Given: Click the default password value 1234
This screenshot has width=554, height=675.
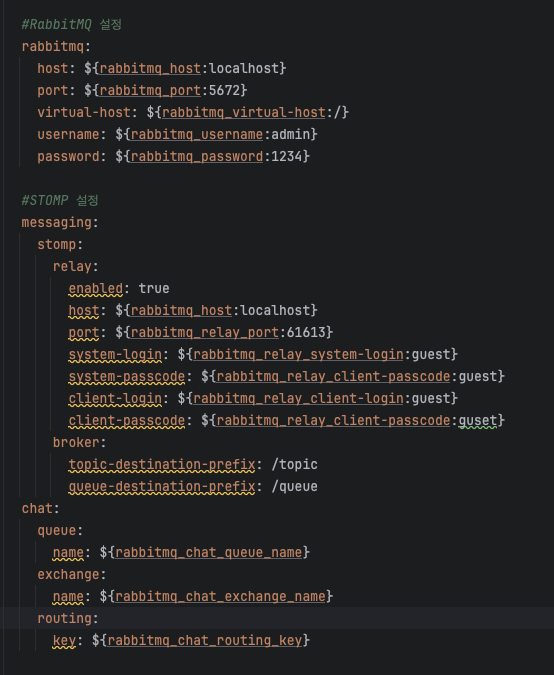Looking at the screenshot, I should click(x=286, y=156).
